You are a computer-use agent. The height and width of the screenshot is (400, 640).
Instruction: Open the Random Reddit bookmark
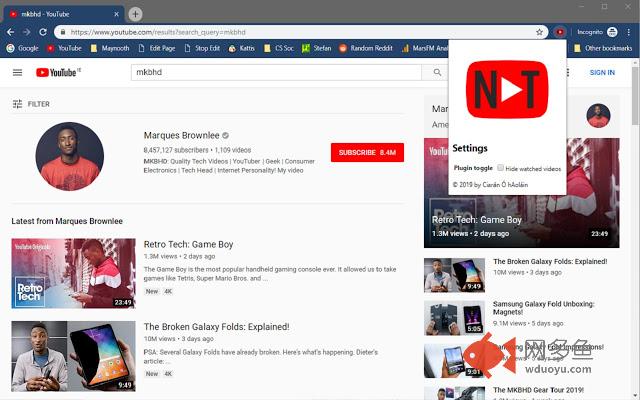(x=366, y=48)
